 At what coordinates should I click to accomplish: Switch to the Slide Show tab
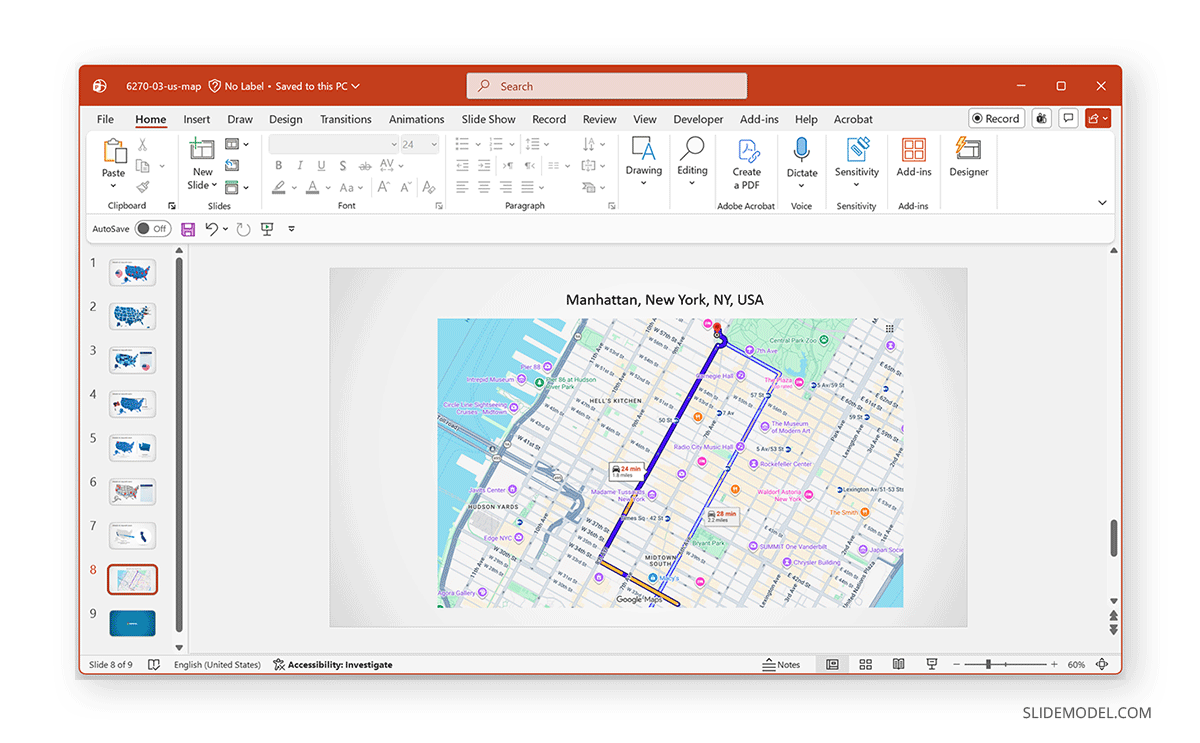[489, 119]
